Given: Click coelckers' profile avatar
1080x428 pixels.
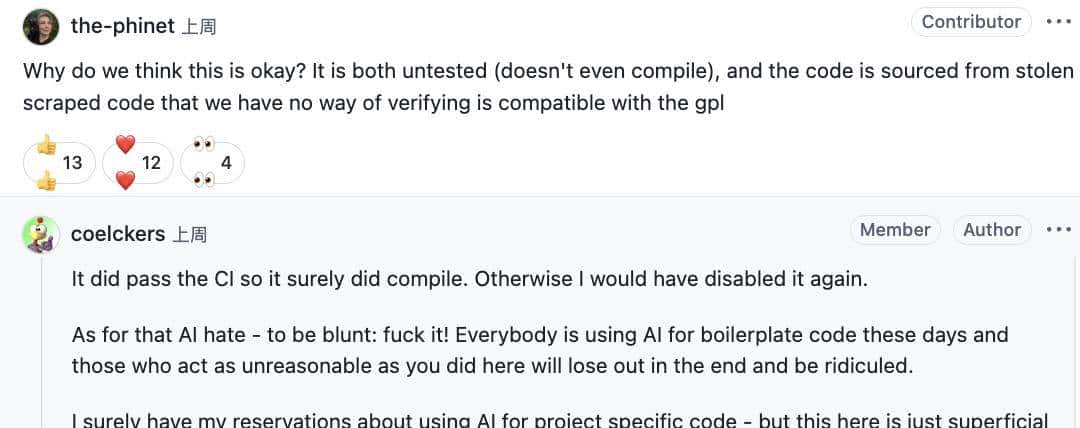Looking at the screenshot, I should pyautogui.click(x=40, y=235).
